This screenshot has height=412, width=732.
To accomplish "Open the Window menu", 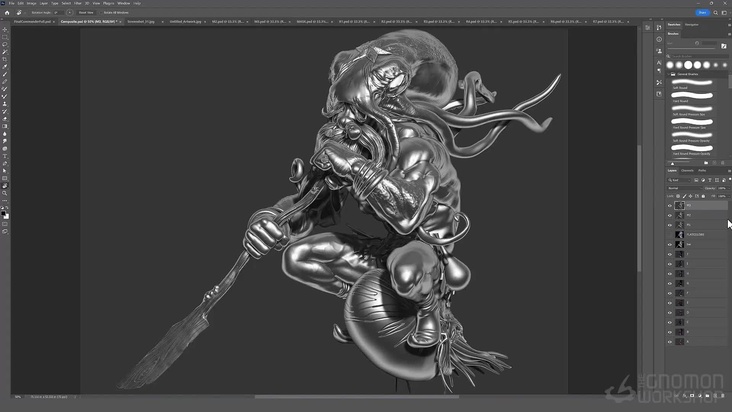I will (x=124, y=3).
